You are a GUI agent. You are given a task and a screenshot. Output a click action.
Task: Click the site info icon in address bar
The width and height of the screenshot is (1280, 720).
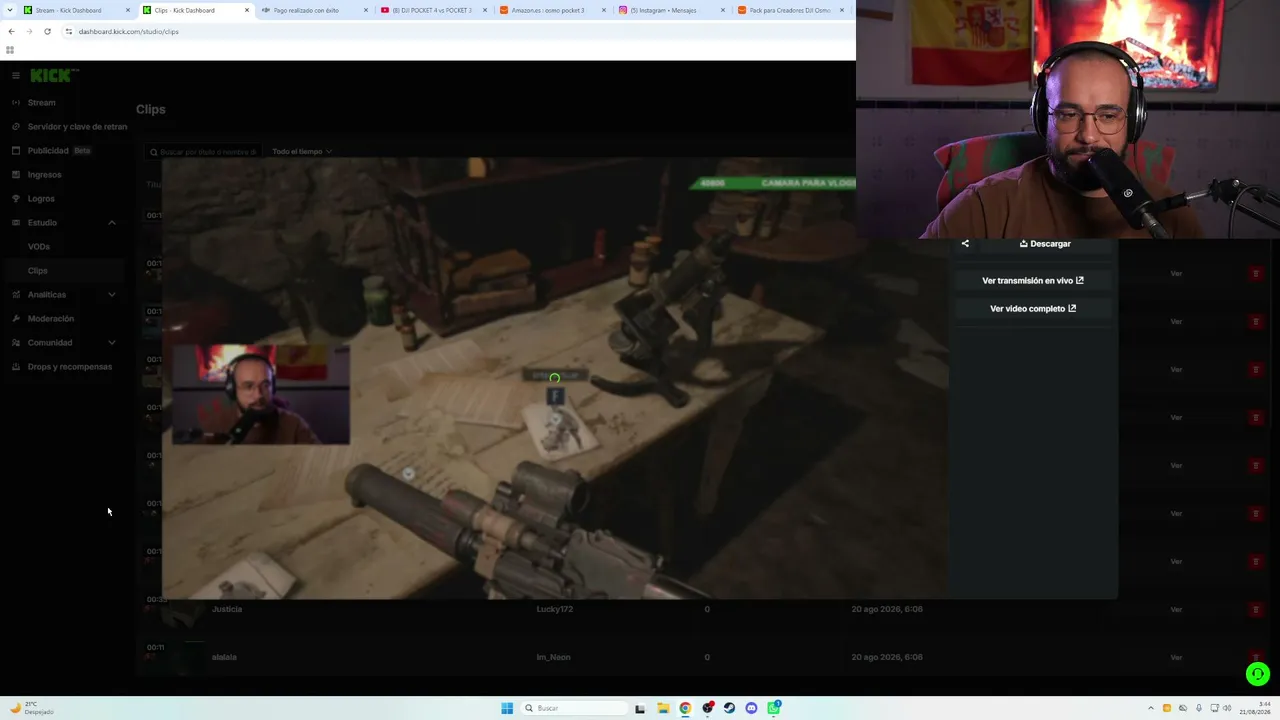pos(68,32)
